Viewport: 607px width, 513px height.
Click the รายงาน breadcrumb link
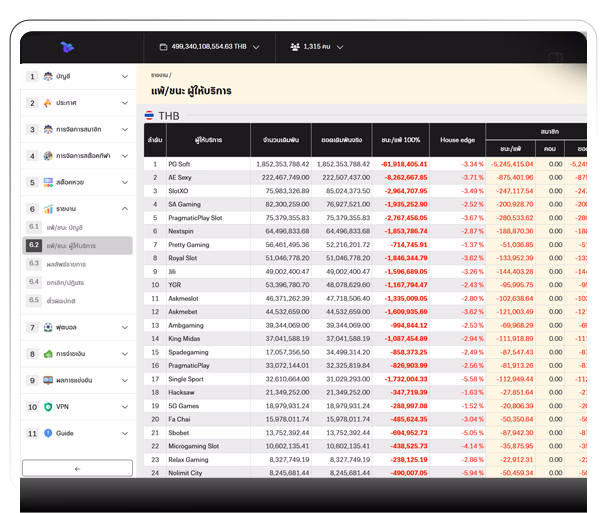(159, 75)
